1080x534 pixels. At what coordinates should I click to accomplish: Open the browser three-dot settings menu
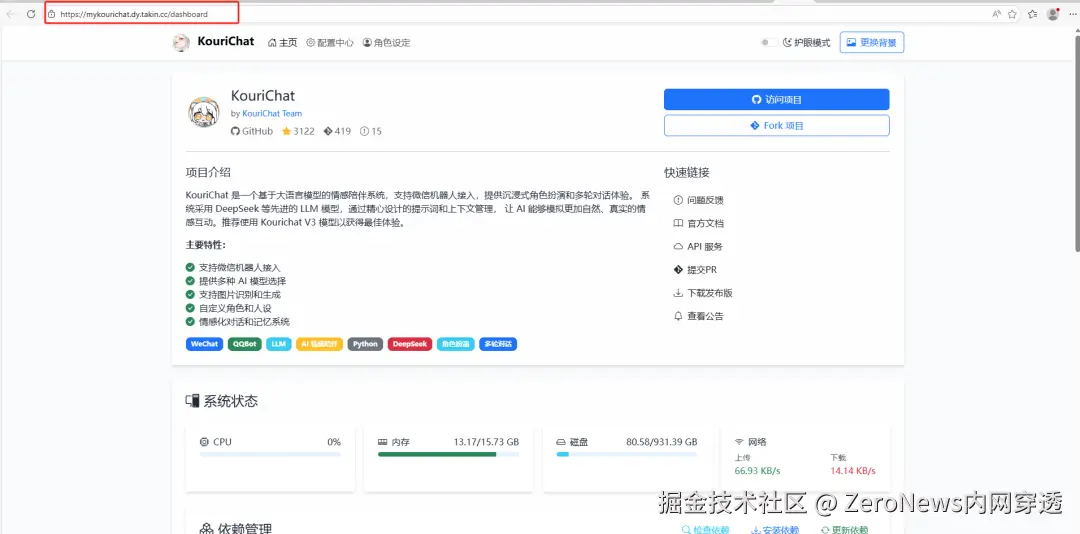pyautogui.click(x=1070, y=14)
